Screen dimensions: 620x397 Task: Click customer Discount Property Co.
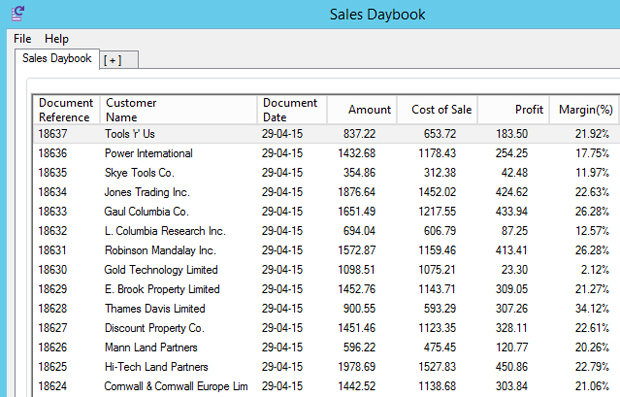coord(154,328)
